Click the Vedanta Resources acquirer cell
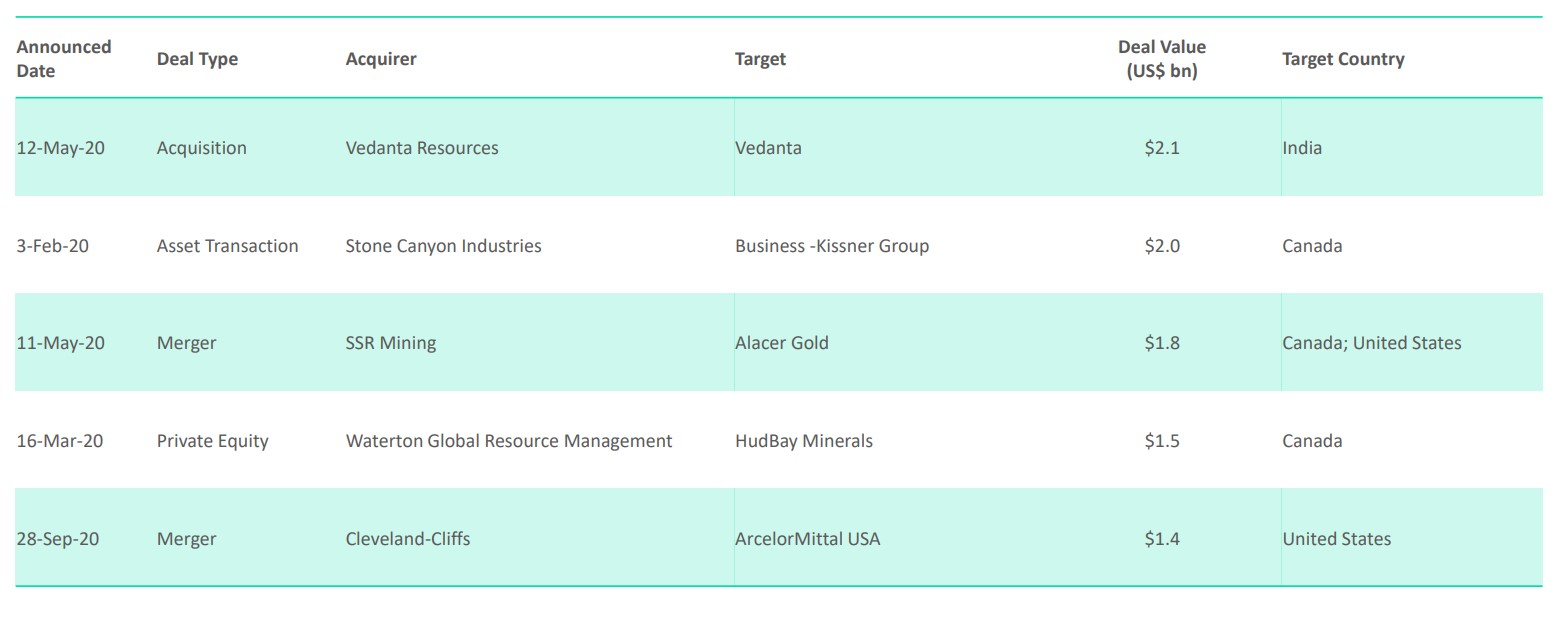The height and width of the screenshot is (619, 1561). [422, 148]
